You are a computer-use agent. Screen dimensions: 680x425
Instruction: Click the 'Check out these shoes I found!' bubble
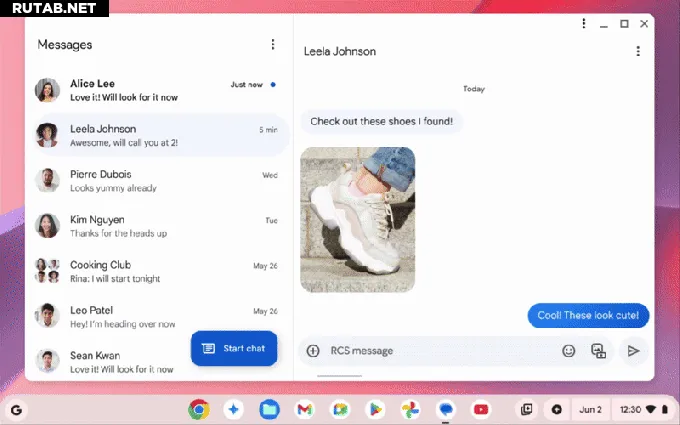(382, 121)
